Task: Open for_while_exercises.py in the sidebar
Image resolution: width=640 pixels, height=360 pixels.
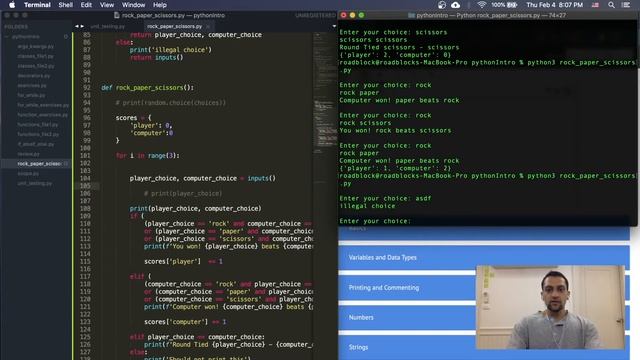Action: point(43,105)
